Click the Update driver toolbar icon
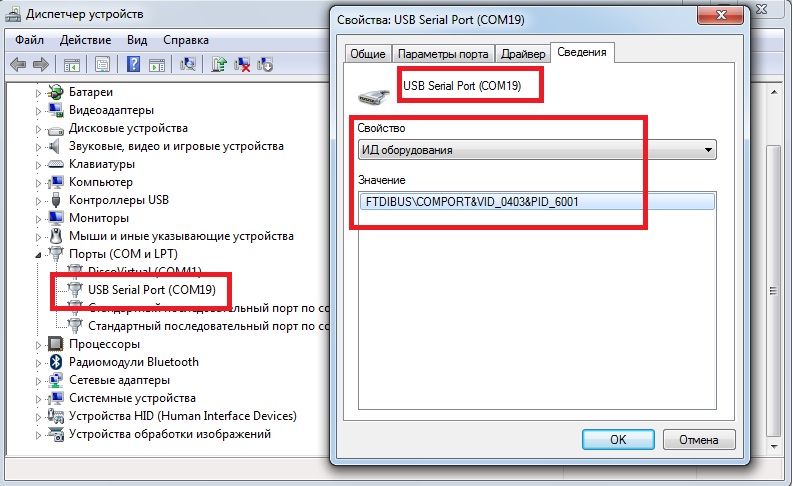This screenshot has width=793, height=486. coord(219,64)
